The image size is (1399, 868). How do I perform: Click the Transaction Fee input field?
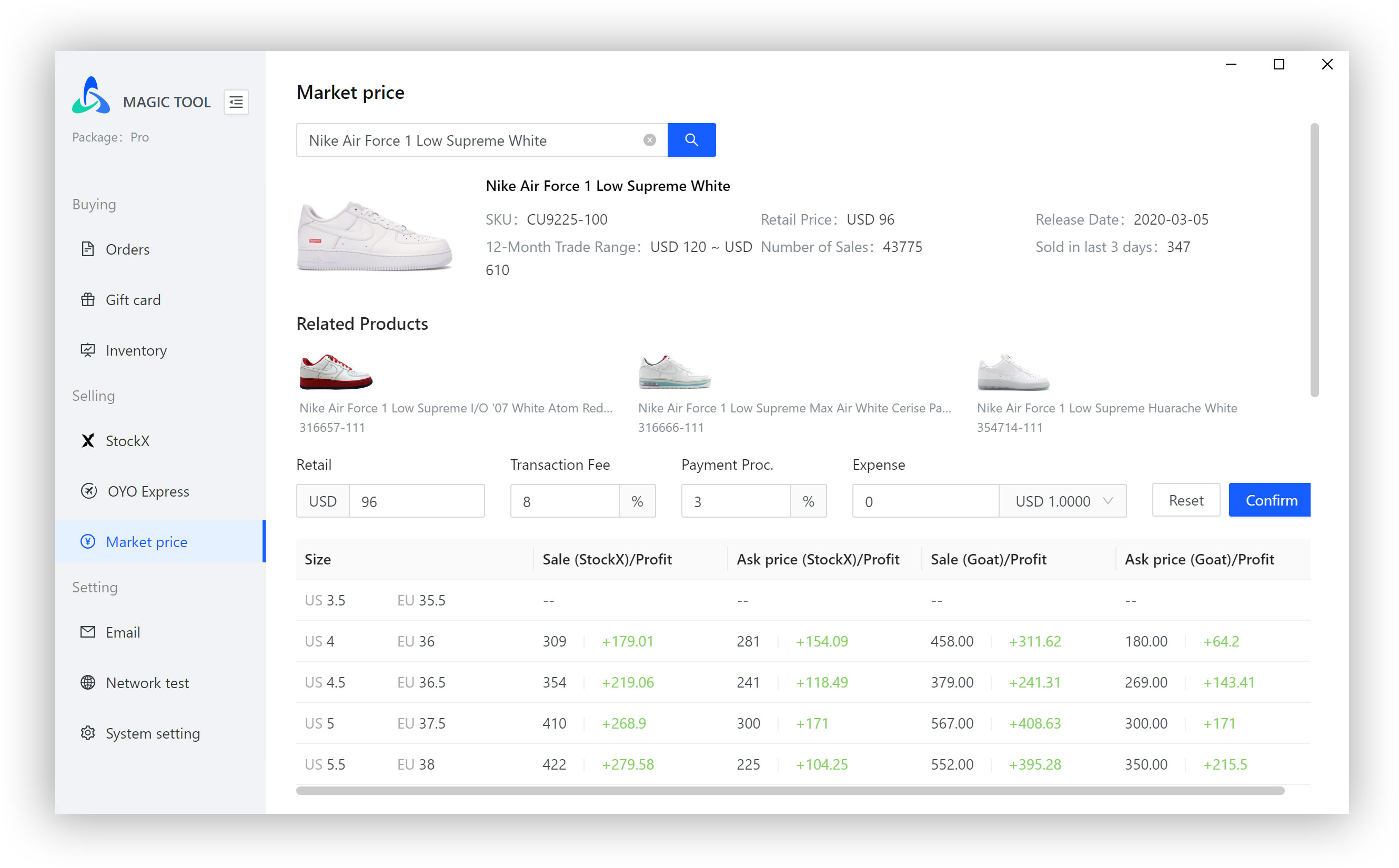[x=565, y=501]
